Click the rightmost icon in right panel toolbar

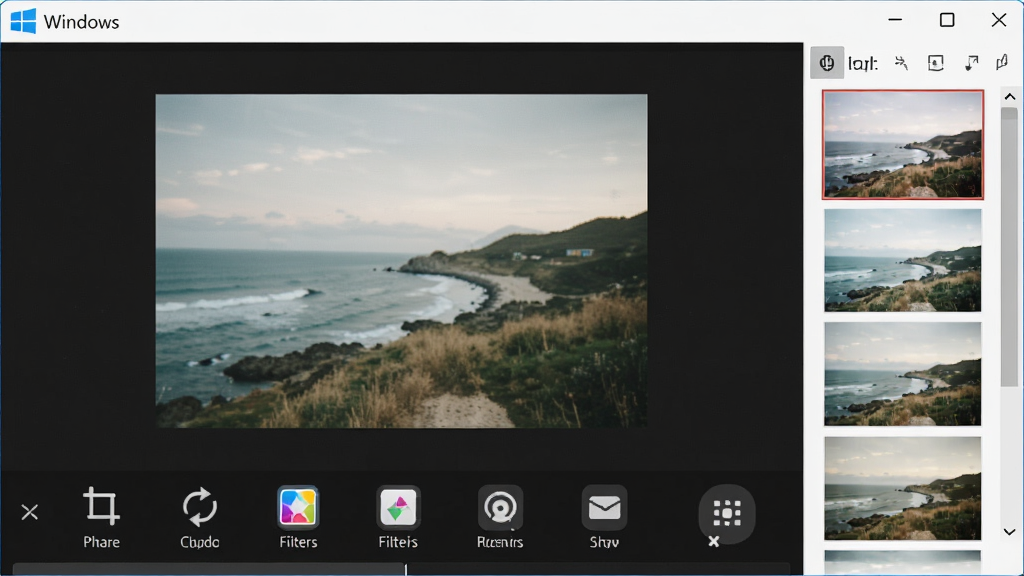point(1002,63)
